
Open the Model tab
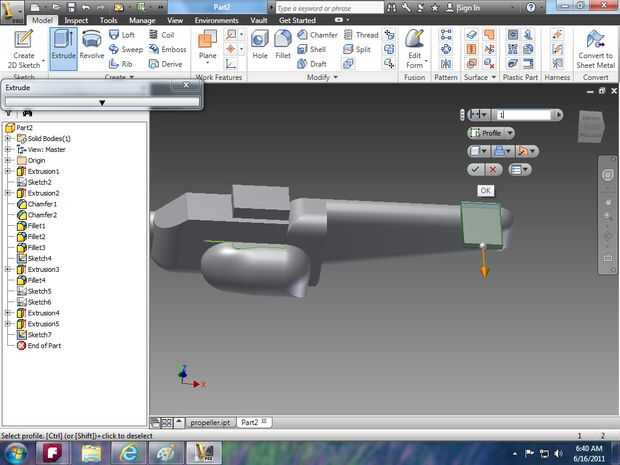coord(42,20)
